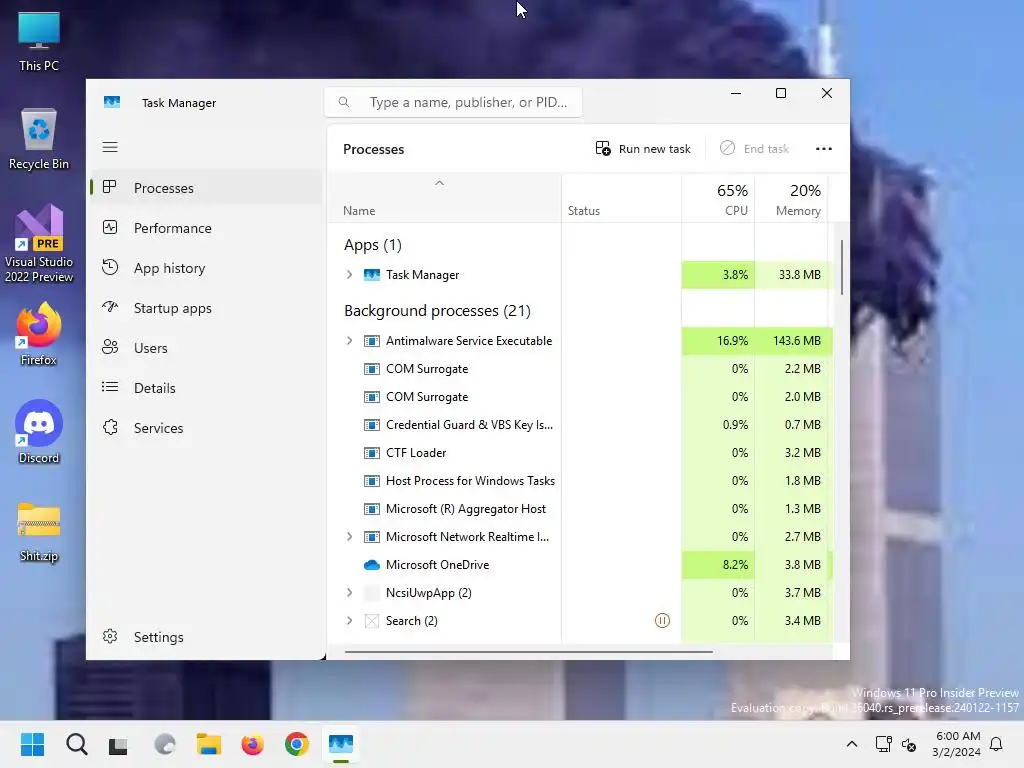
Task: Open the Details tab
Action: point(206,388)
